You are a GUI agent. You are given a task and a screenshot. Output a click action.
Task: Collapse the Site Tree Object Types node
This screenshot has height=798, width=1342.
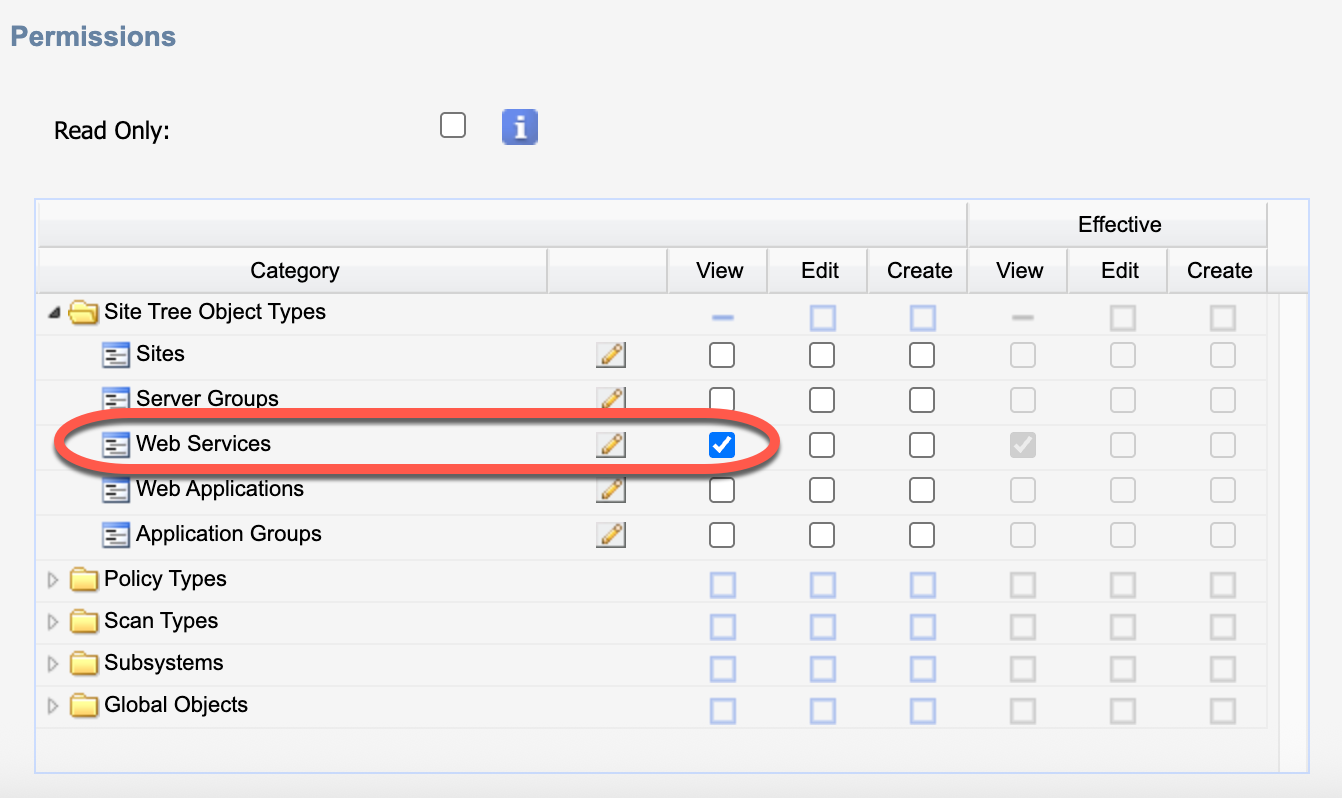pos(53,313)
